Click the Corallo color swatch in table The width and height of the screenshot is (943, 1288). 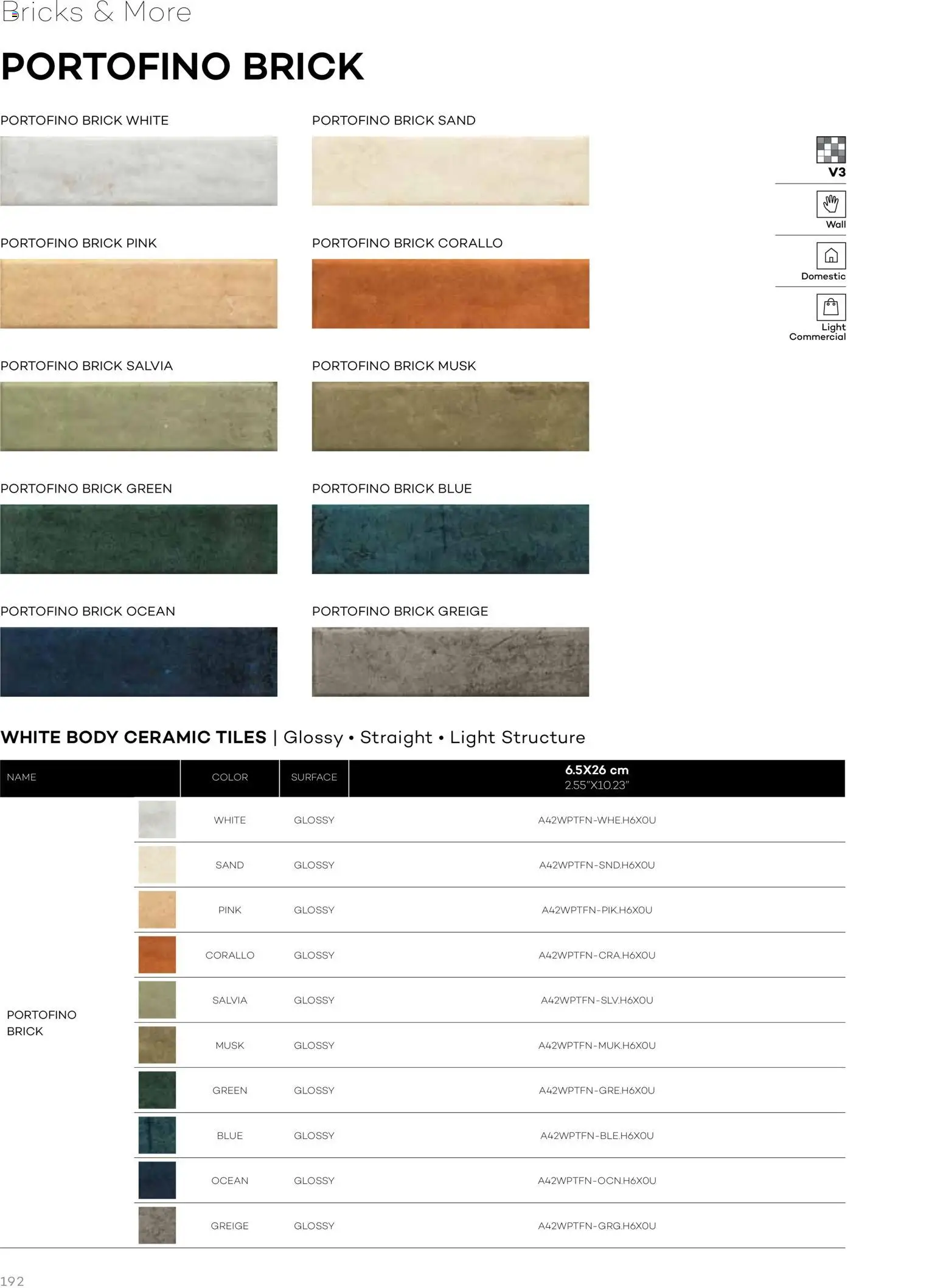pyautogui.click(x=157, y=955)
